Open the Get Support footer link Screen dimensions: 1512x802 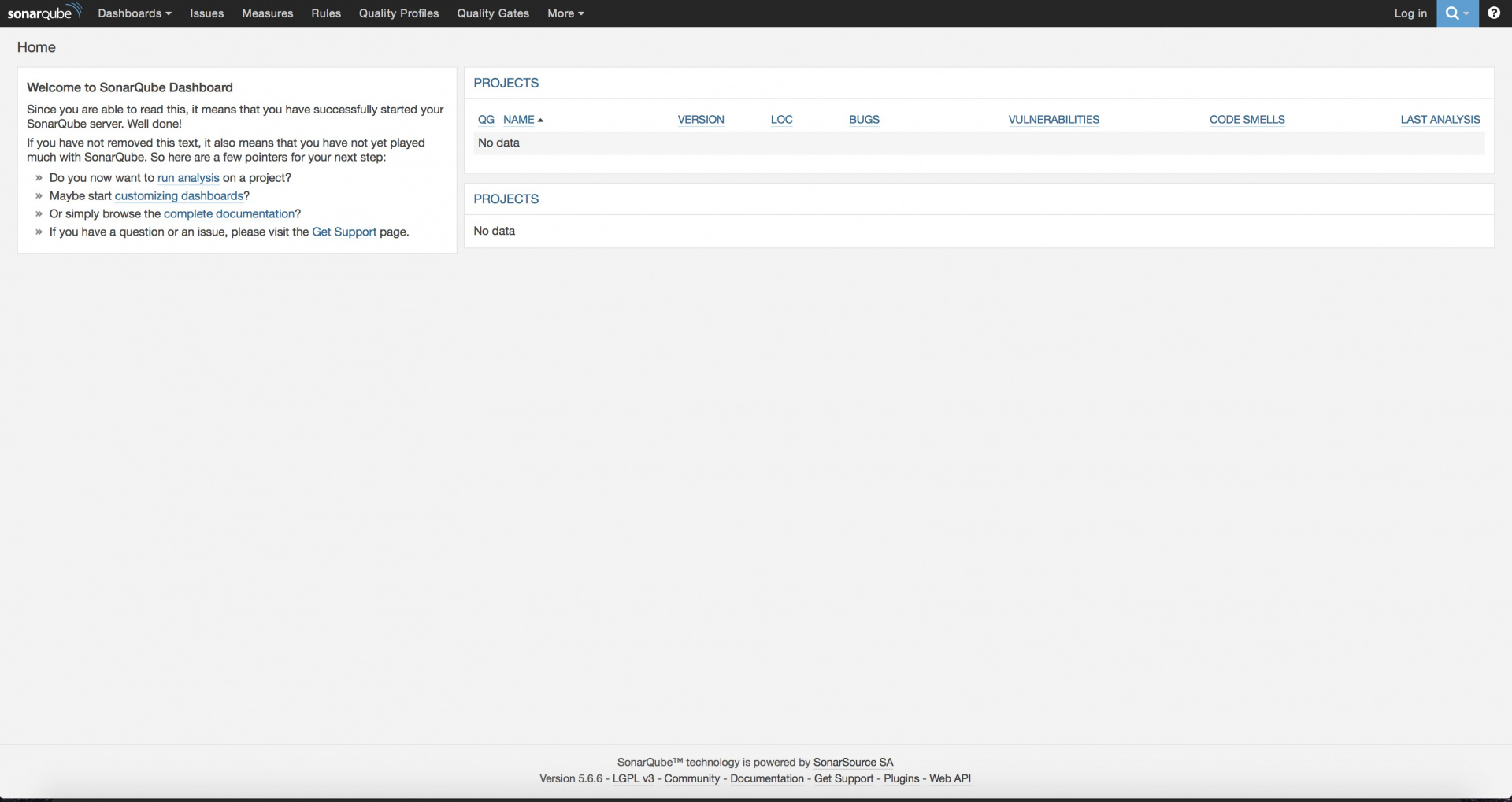[843, 779]
